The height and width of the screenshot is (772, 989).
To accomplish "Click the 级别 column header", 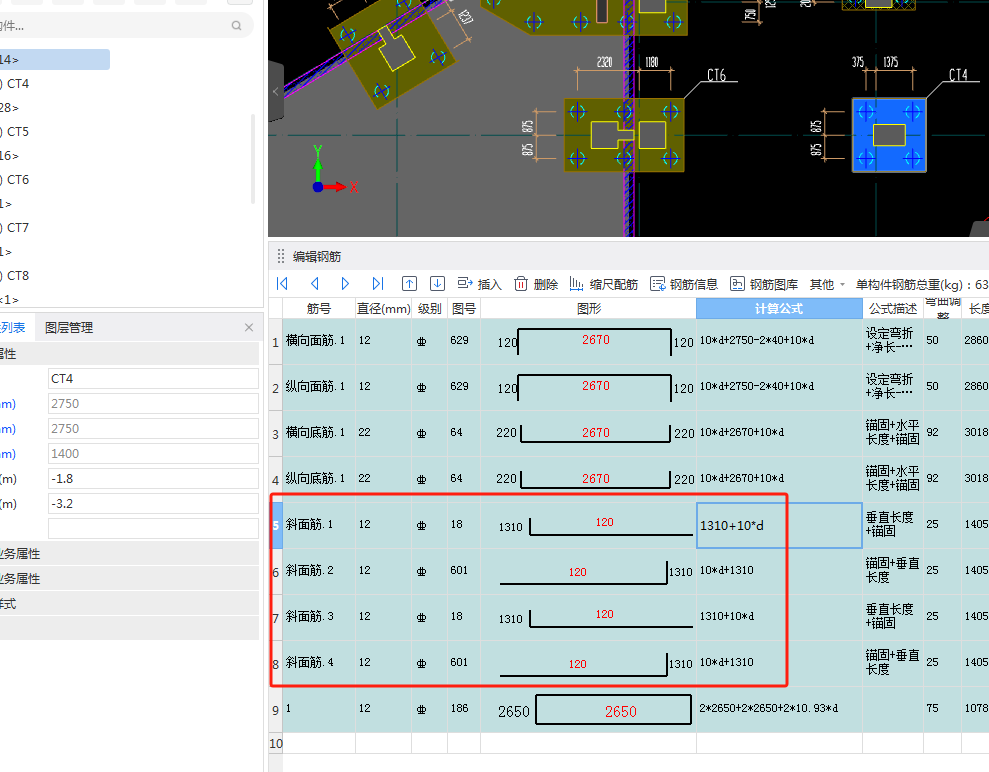I will click(x=430, y=308).
